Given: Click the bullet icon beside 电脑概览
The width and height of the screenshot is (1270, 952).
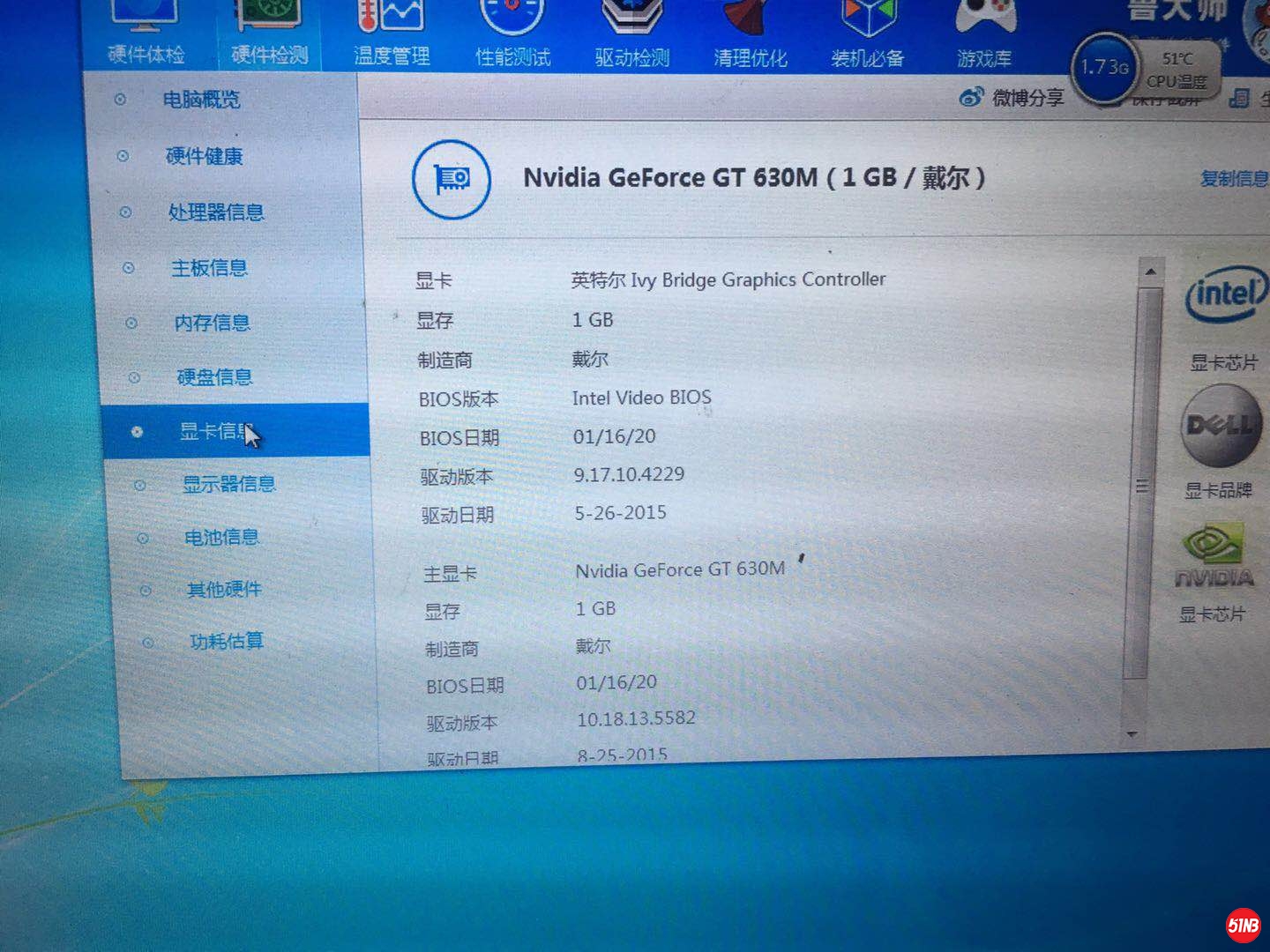Looking at the screenshot, I should 120,100.
